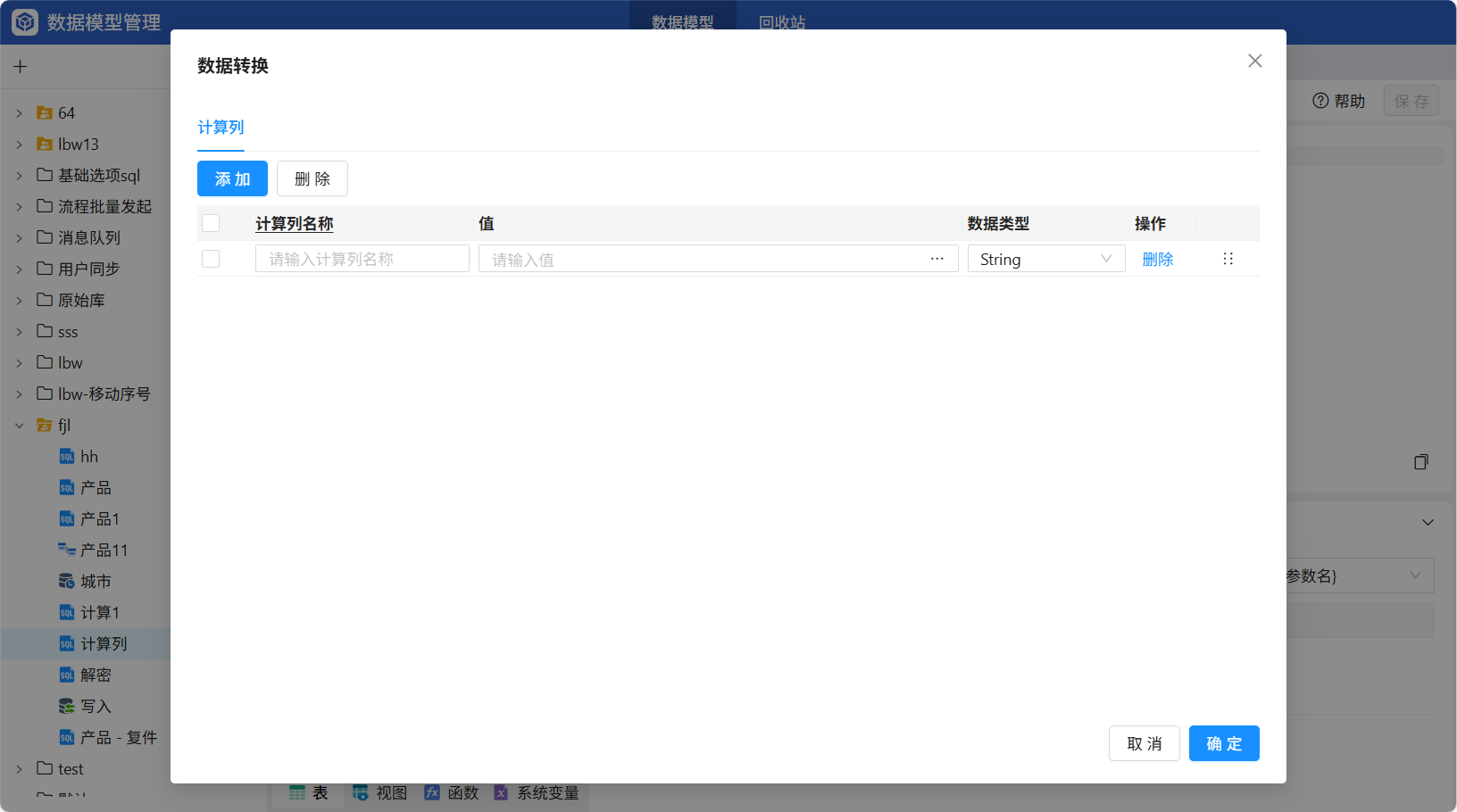This screenshot has width=1457, height=812.
Task: Click the copy icon on right panel
Action: 1420,462
